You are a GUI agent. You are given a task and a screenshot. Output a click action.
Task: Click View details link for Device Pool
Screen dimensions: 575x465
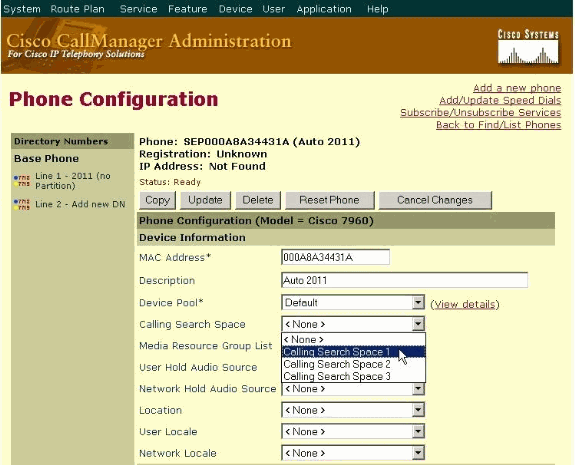[x=465, y=304]
